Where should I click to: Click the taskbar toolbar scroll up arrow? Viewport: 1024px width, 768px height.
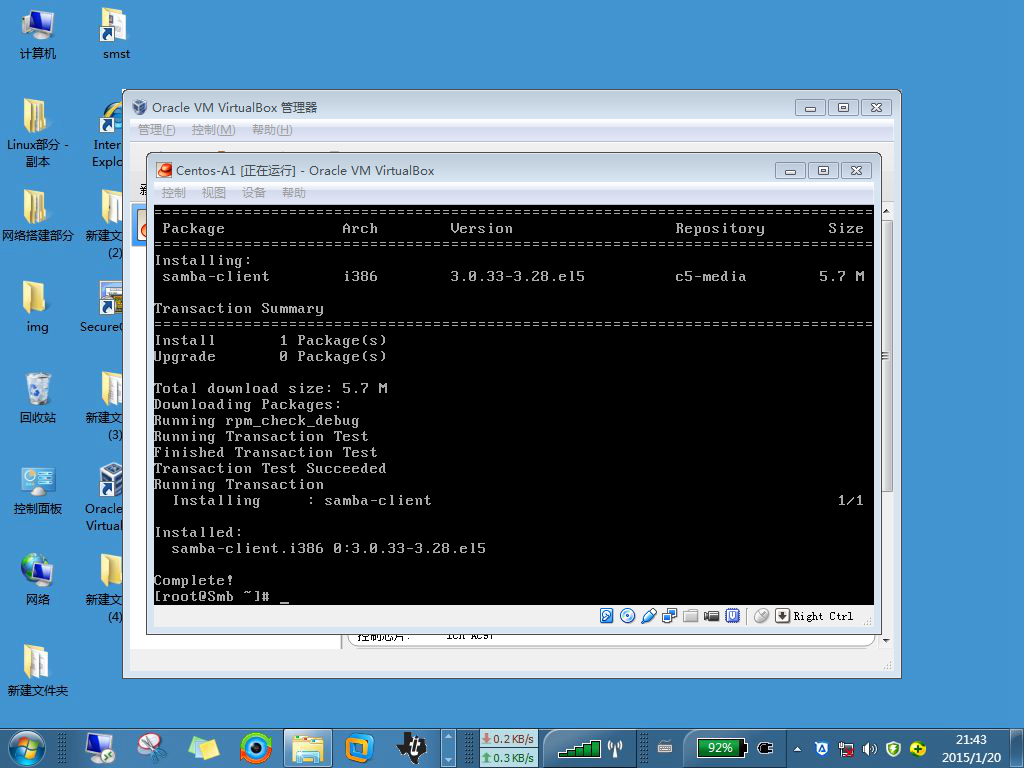(448, 736)
